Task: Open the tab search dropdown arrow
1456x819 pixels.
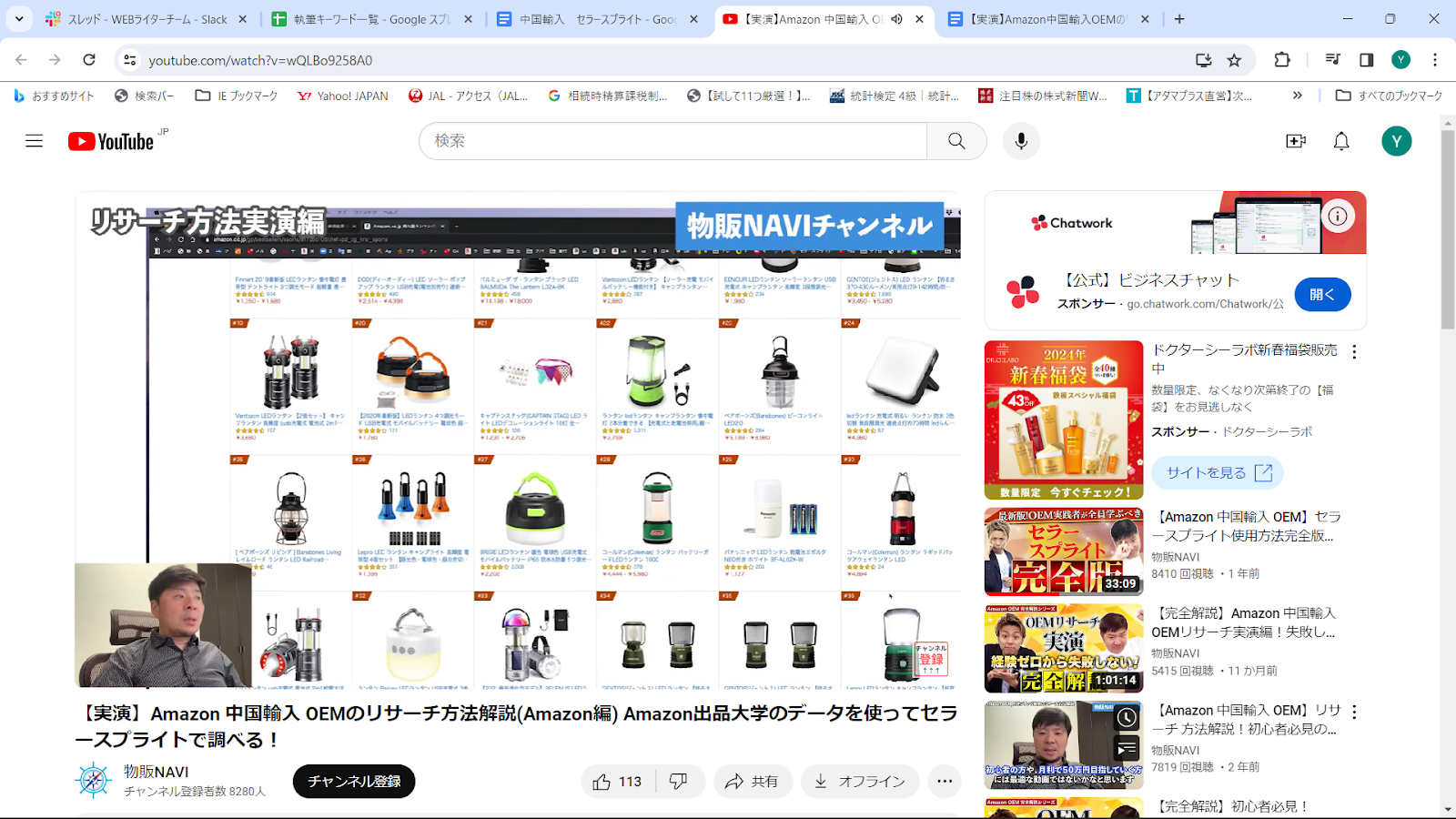Action: (19, 18)
